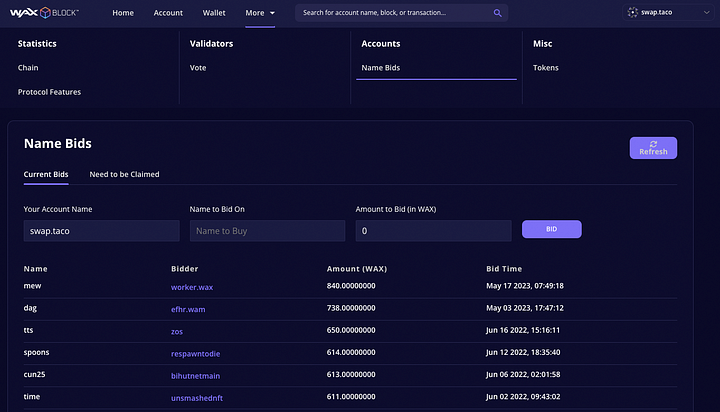720x412 pixels.
Task: Click the name 'dag' in the bids table
Action: point(30,308)
